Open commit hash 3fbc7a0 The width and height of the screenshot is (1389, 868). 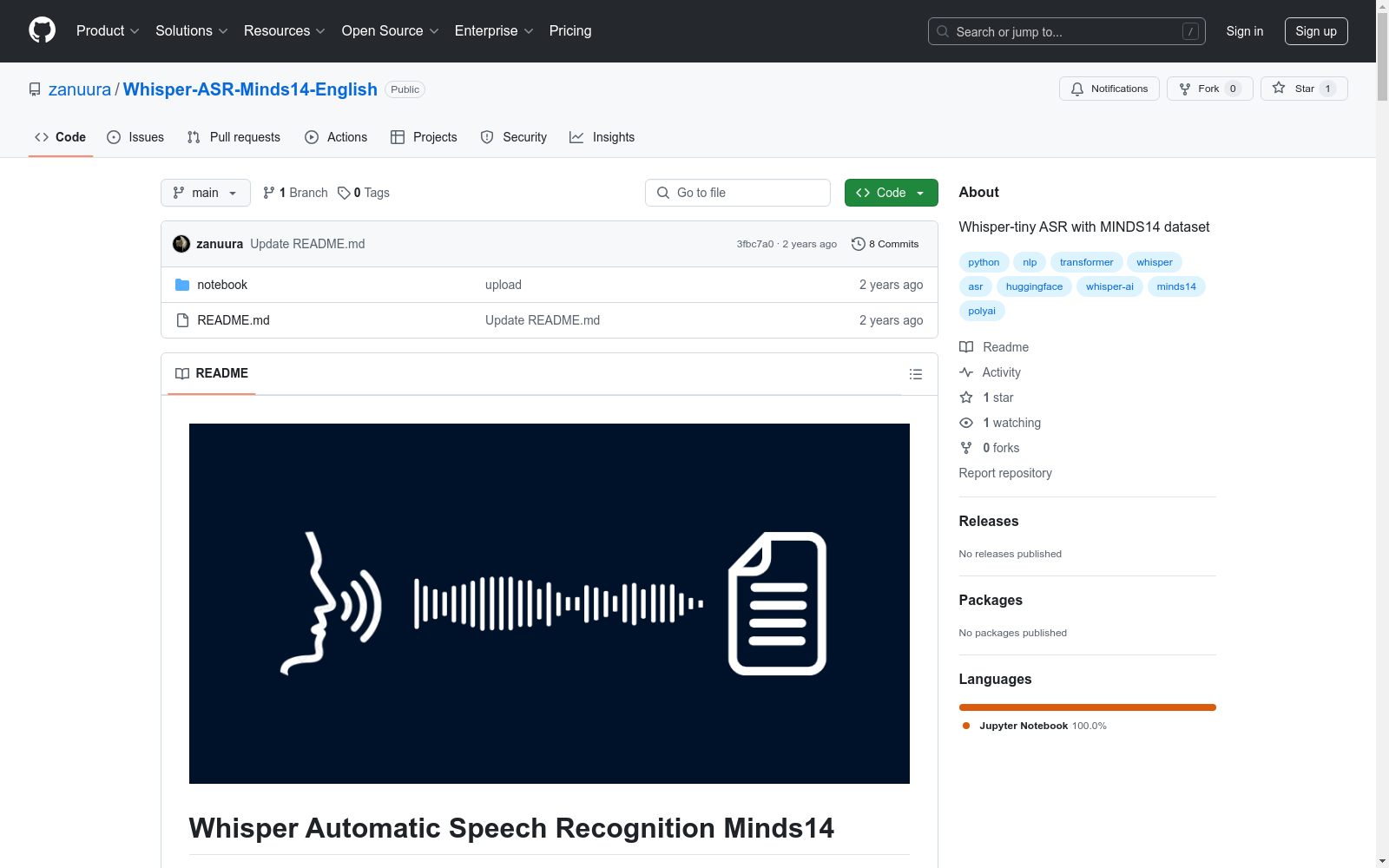click(755, 244)
